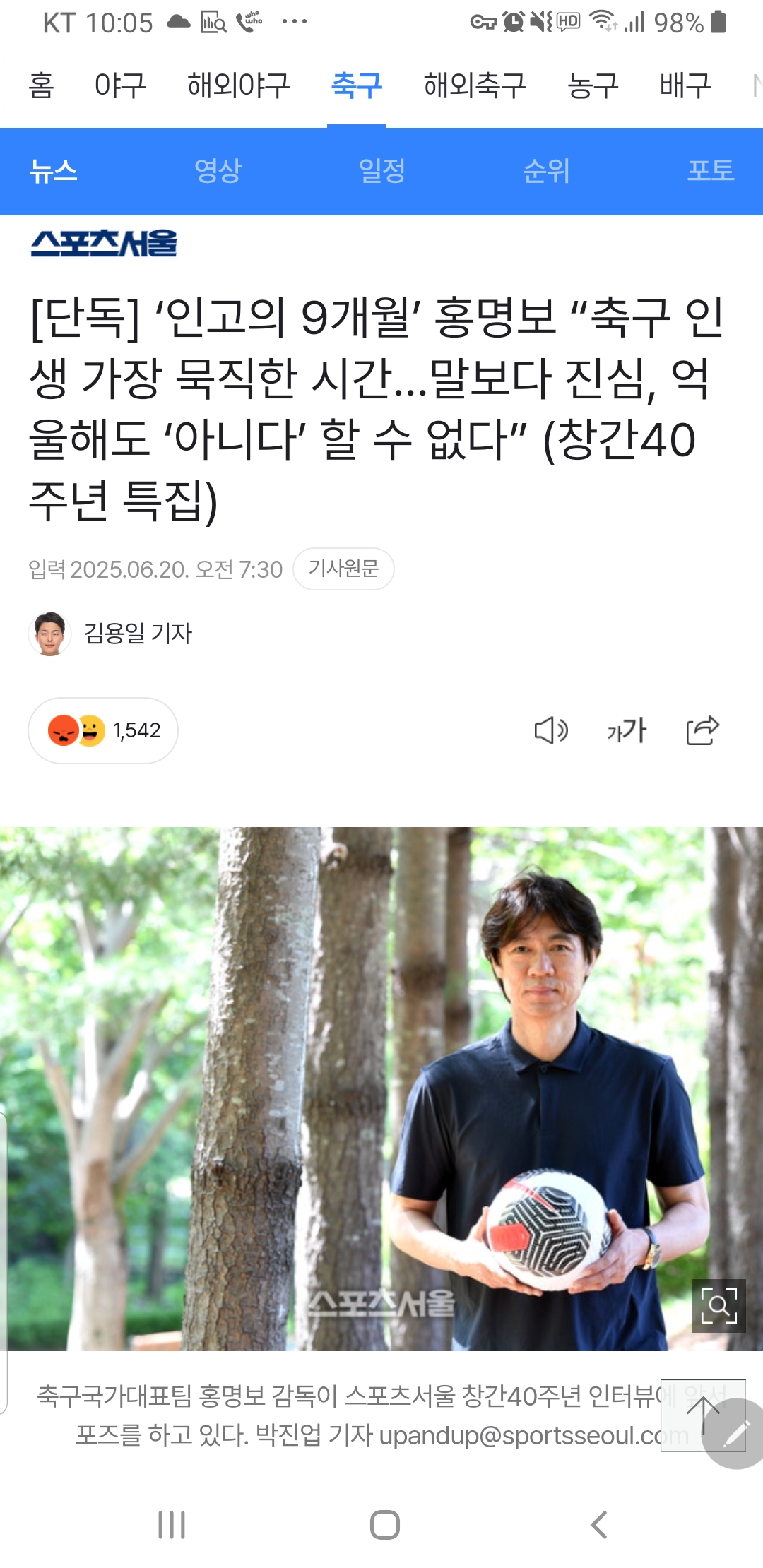Tap Android back navigation arrow
This screenshot has height=1568, width=763.
pos(598,1524)
